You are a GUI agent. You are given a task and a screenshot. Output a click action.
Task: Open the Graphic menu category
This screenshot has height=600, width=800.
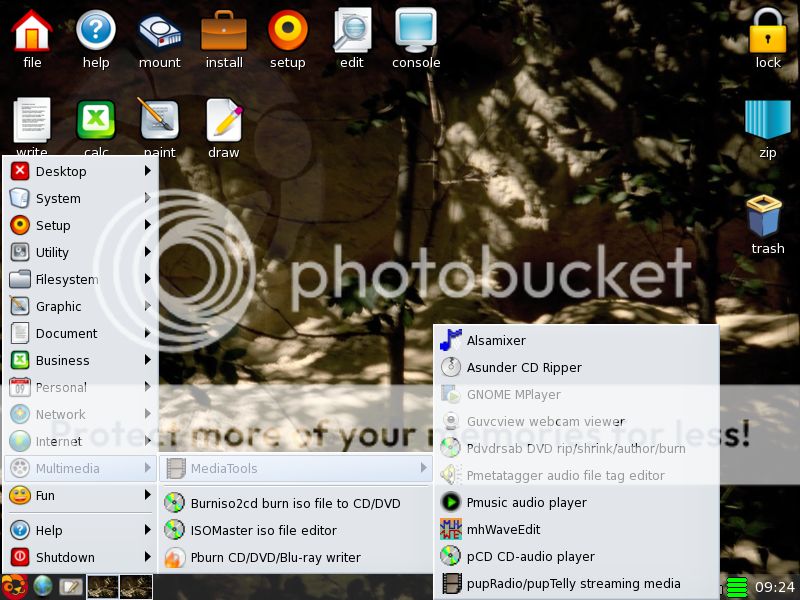tap(81, 306)
